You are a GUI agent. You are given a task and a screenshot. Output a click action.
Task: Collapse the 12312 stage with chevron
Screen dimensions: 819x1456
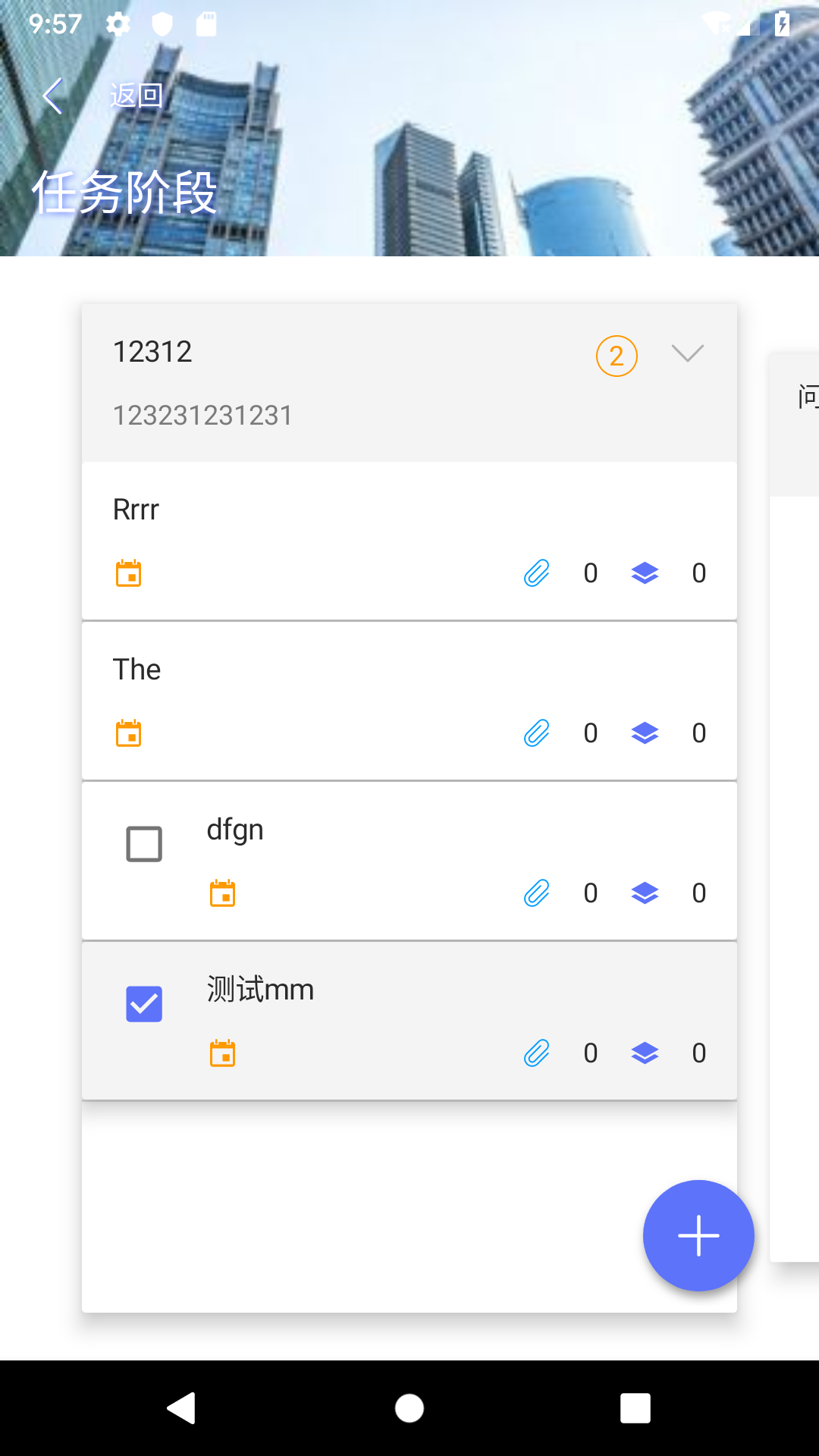tap(688, 353)
